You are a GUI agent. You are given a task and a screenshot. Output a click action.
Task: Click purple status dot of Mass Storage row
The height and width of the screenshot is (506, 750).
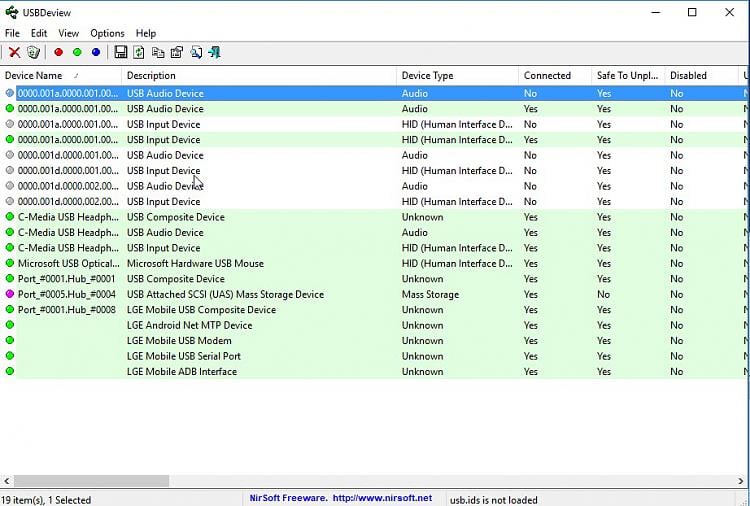click(x=10, y=294)
